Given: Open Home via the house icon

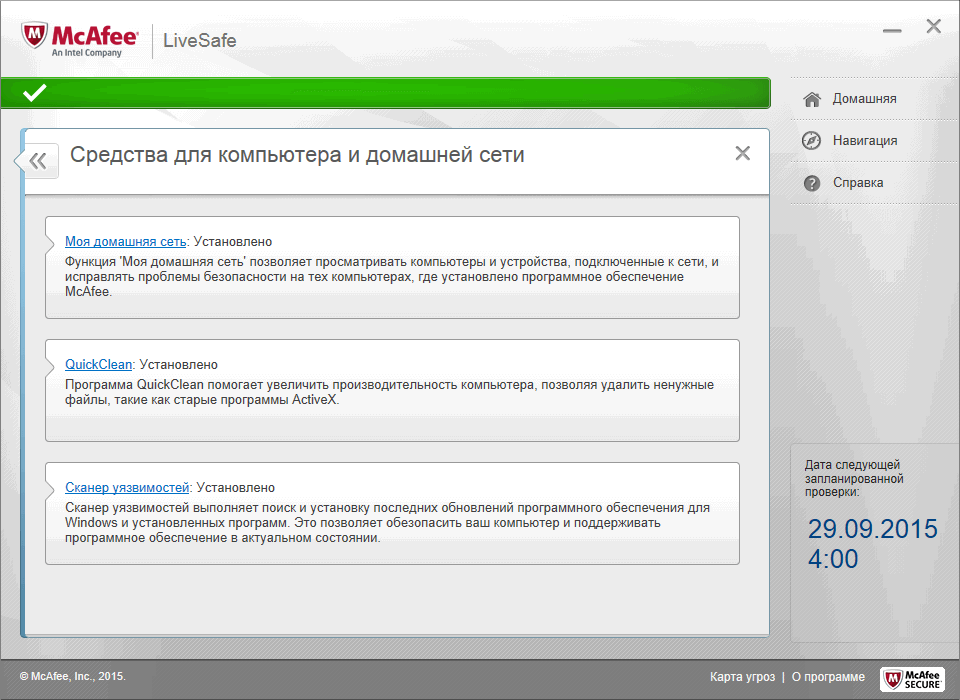Looking at the screenshot, I should pyautogui.click(x=812, y=98).
